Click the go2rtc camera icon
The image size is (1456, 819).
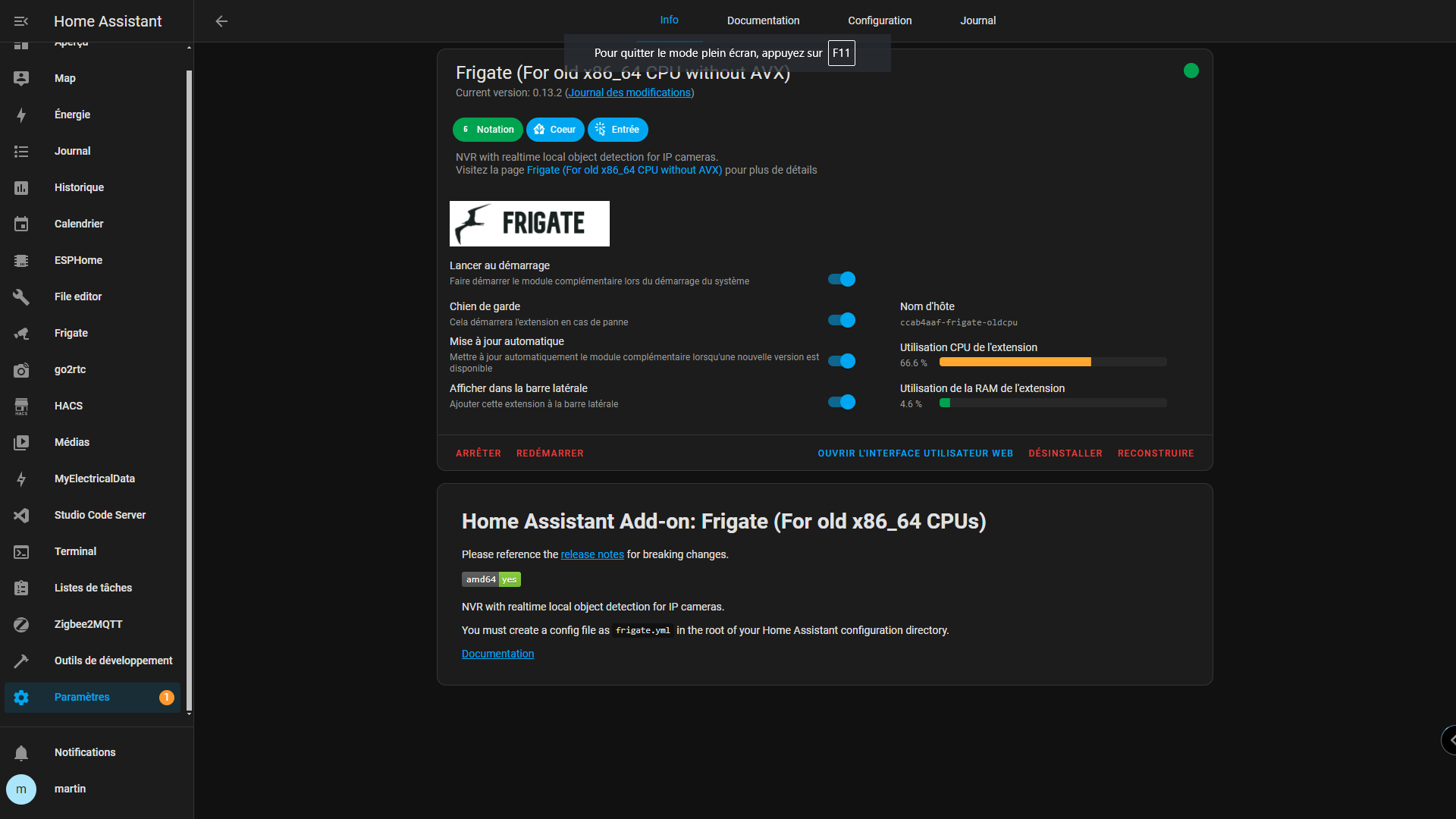coord(21,369)
